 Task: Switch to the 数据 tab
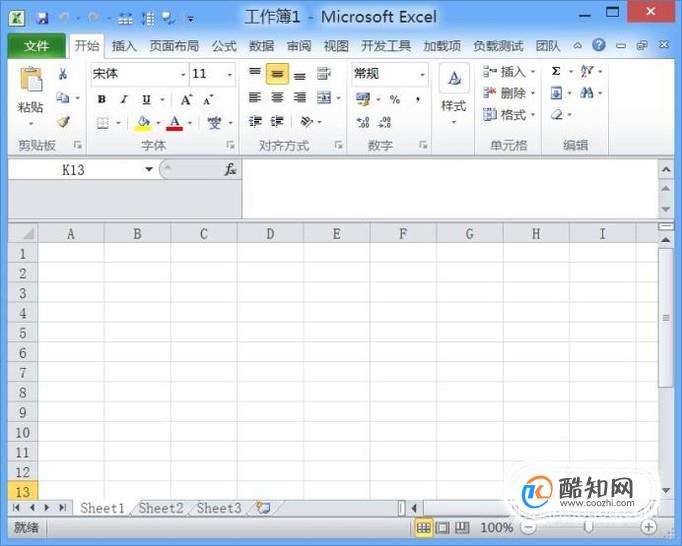[x=261, y=46]
